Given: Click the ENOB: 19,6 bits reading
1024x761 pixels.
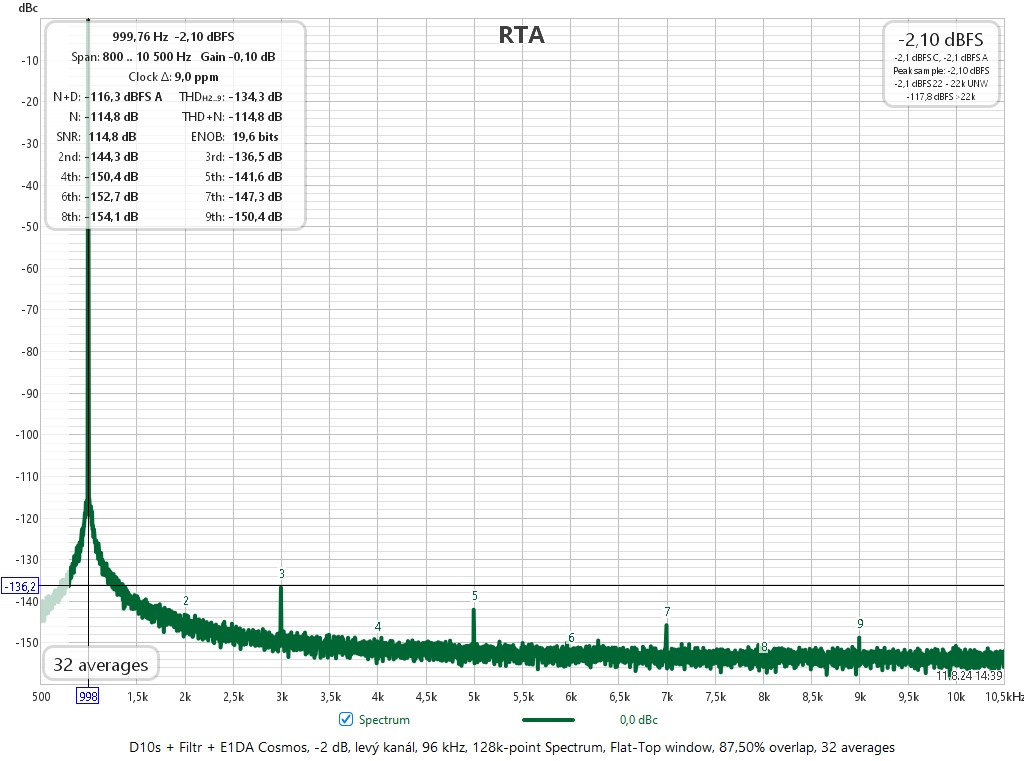Looking at the screenshot, I should [x=234, y=137].
